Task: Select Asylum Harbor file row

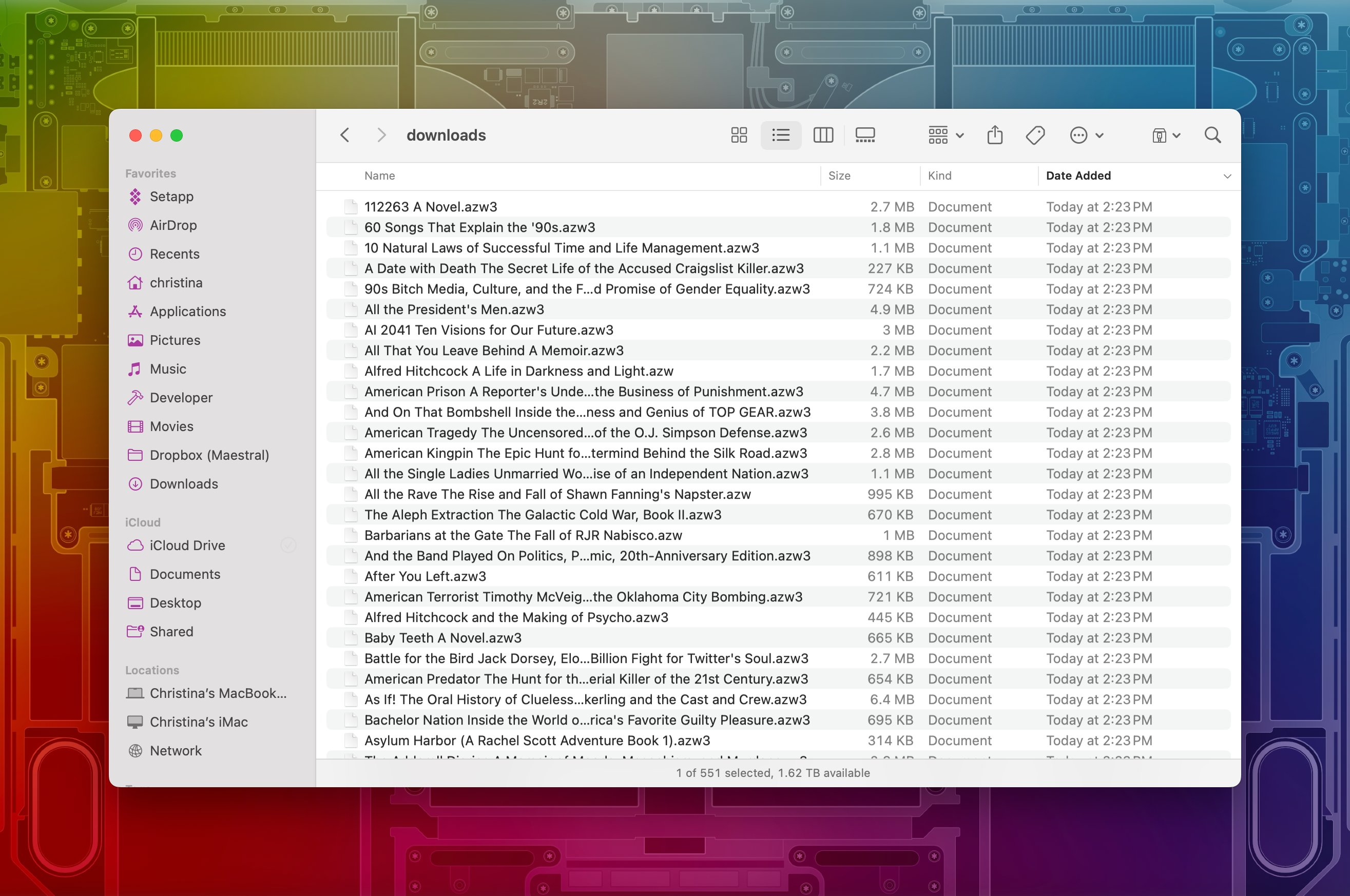Action: [x=779, y=741]
